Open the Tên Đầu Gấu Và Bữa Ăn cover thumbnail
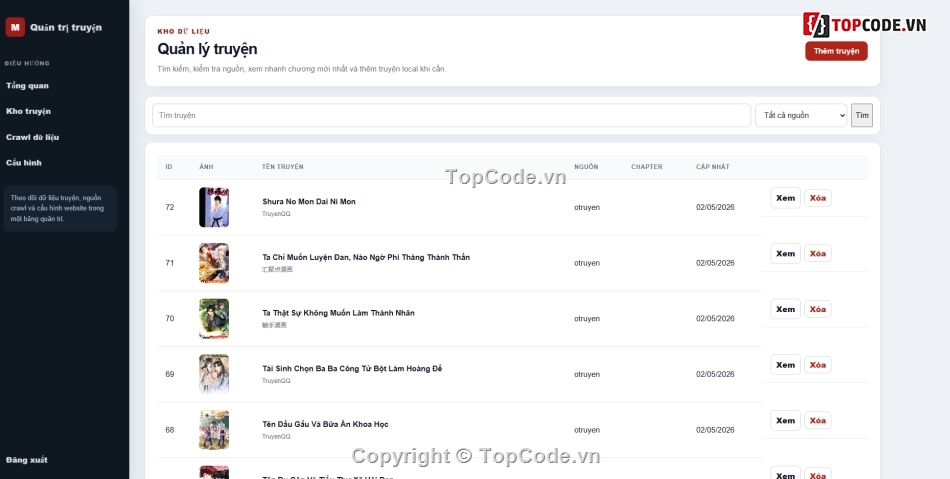 pyautogui.click(x=214, y=430)
